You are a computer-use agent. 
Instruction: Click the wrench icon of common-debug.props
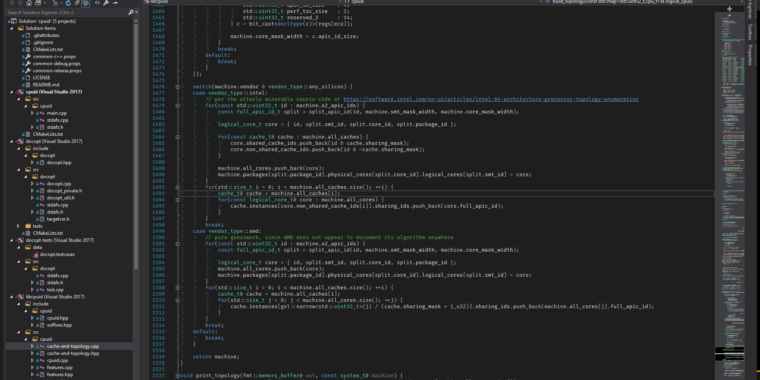pyautogui.click(x=28, y=63)
